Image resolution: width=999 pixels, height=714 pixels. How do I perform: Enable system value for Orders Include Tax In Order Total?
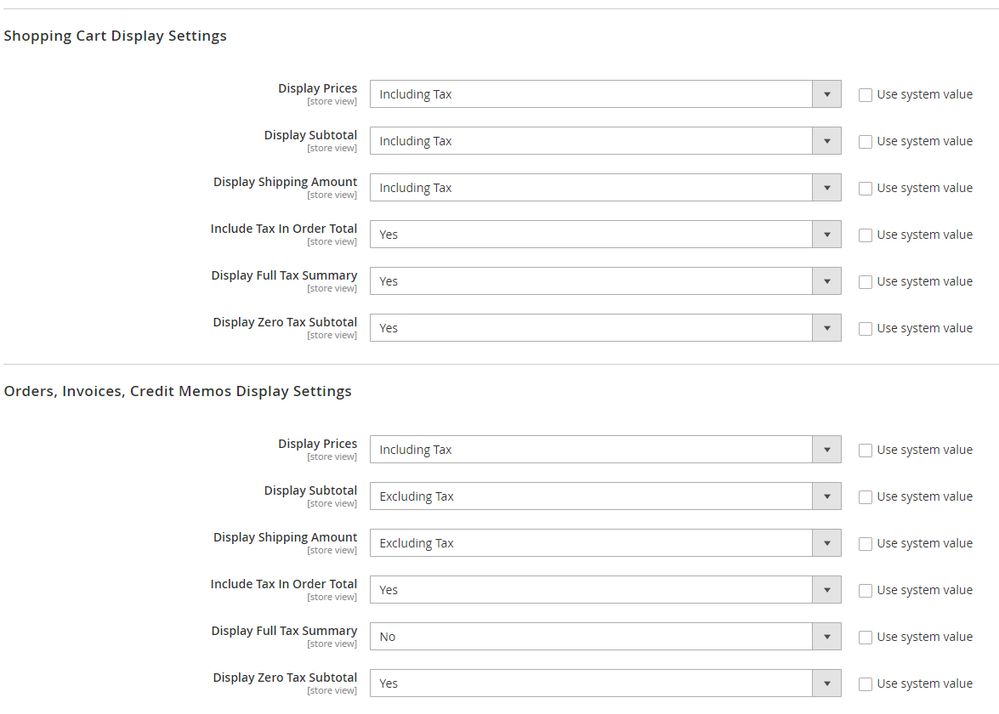tap(865, 591)
